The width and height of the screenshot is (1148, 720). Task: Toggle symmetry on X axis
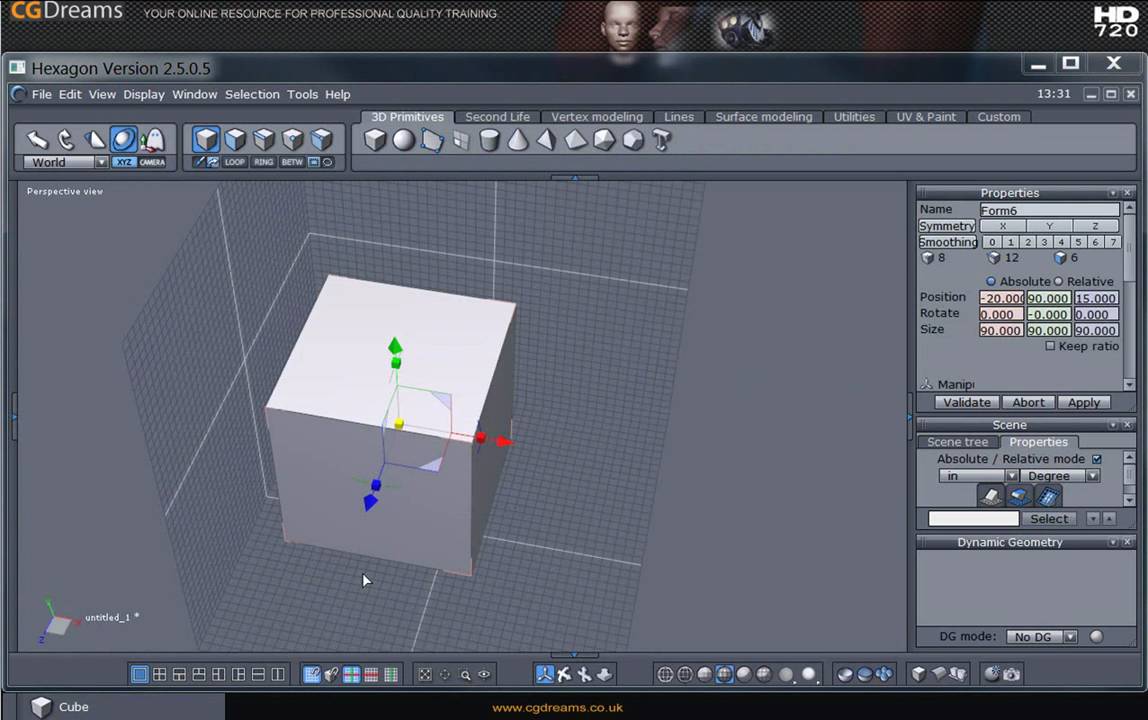pos(1002,226)
